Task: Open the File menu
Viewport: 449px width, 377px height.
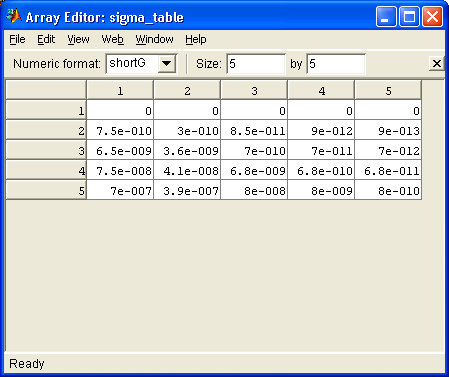Action: click(x=17, y=39)
